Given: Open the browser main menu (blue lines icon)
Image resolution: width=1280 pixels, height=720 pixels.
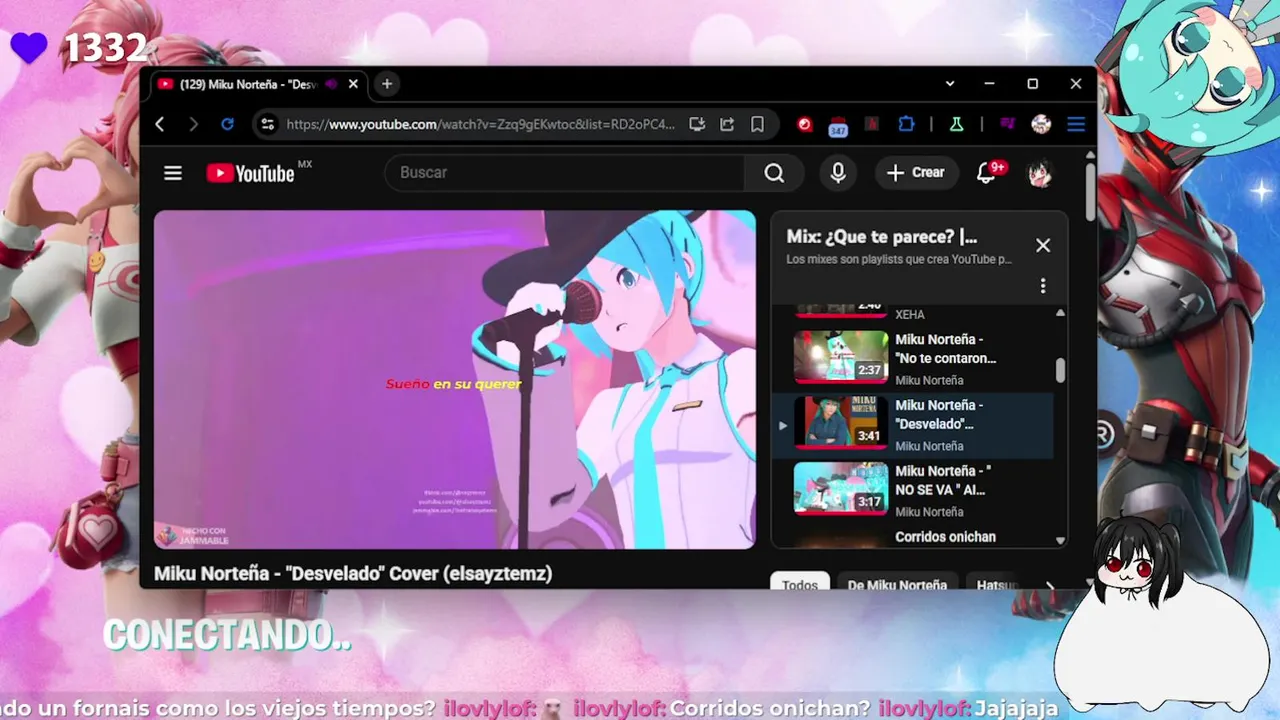Looking at the screenshot, I should [1076, 124].
